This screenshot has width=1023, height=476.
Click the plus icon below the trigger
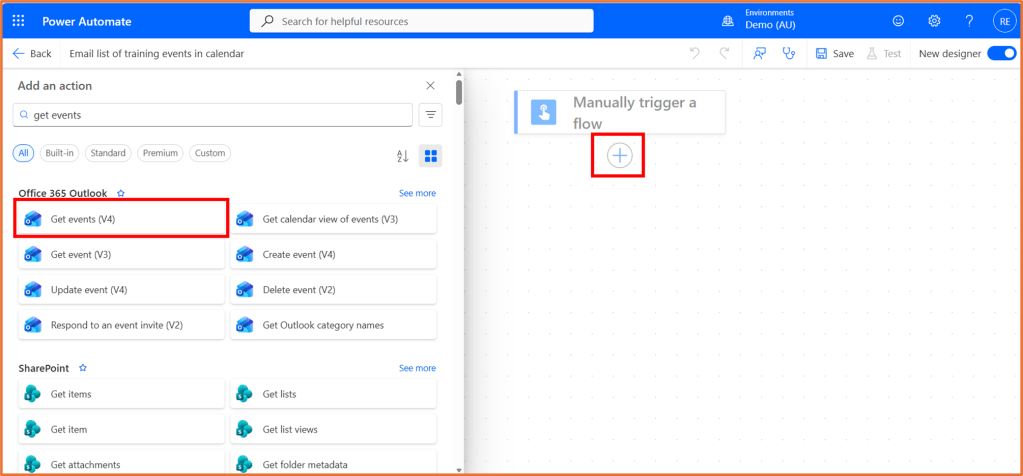[x=620, y=155]
